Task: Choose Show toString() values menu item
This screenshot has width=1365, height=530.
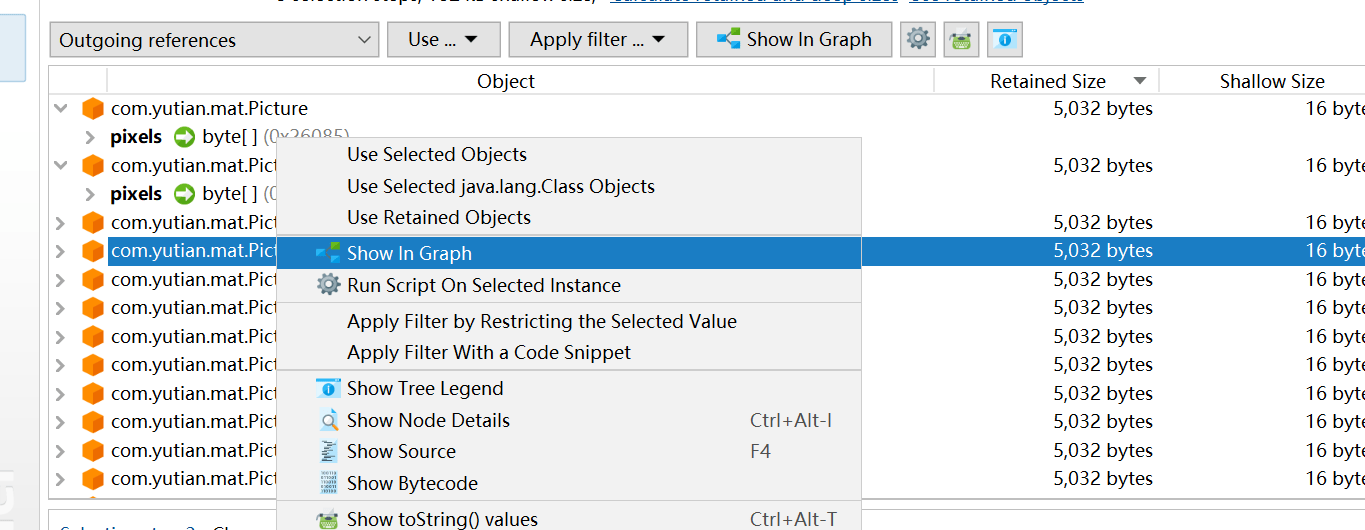Action: (442, 519)
